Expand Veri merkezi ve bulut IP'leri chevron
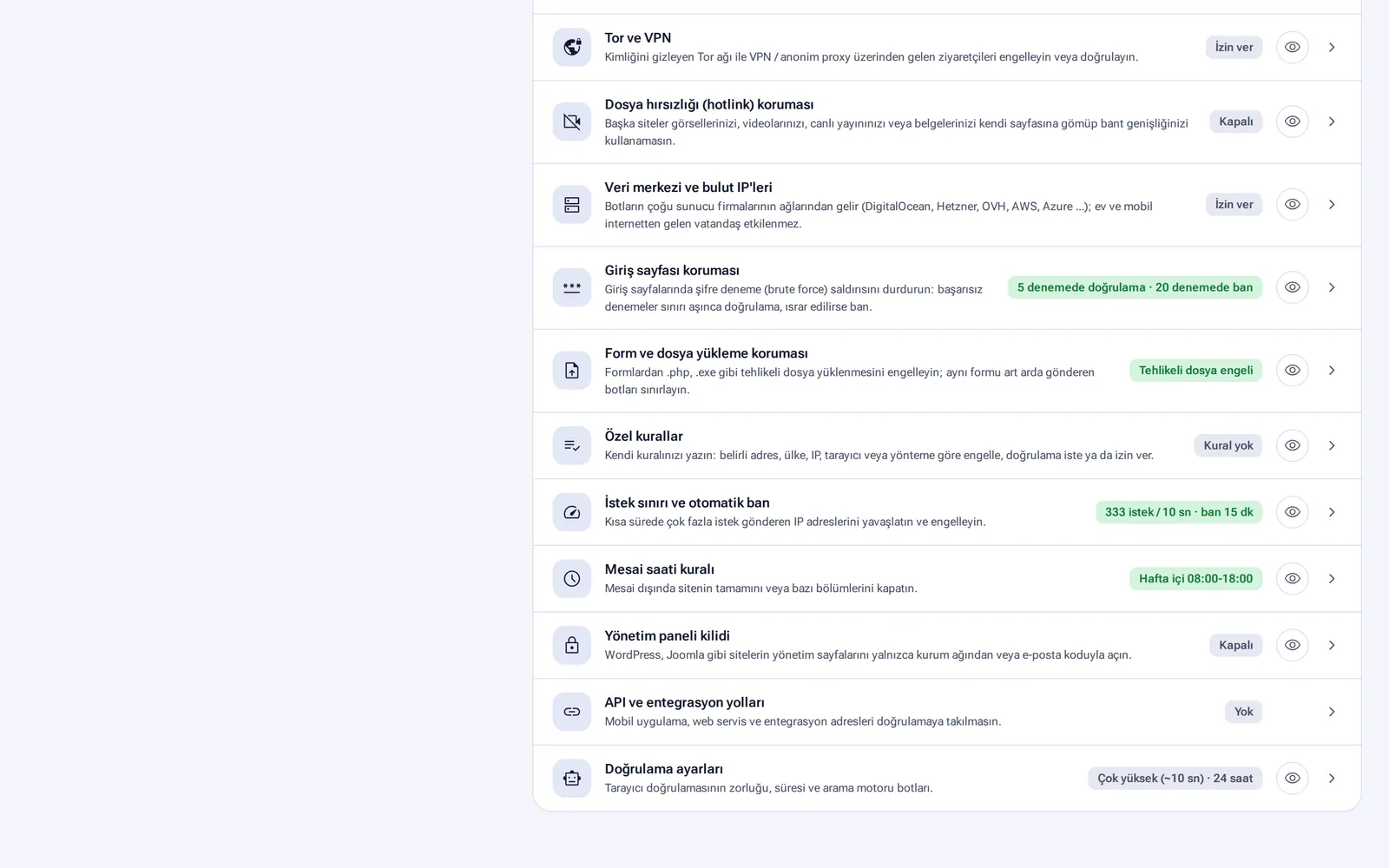The image size is (1389, 868). [x=1332, y=205]
